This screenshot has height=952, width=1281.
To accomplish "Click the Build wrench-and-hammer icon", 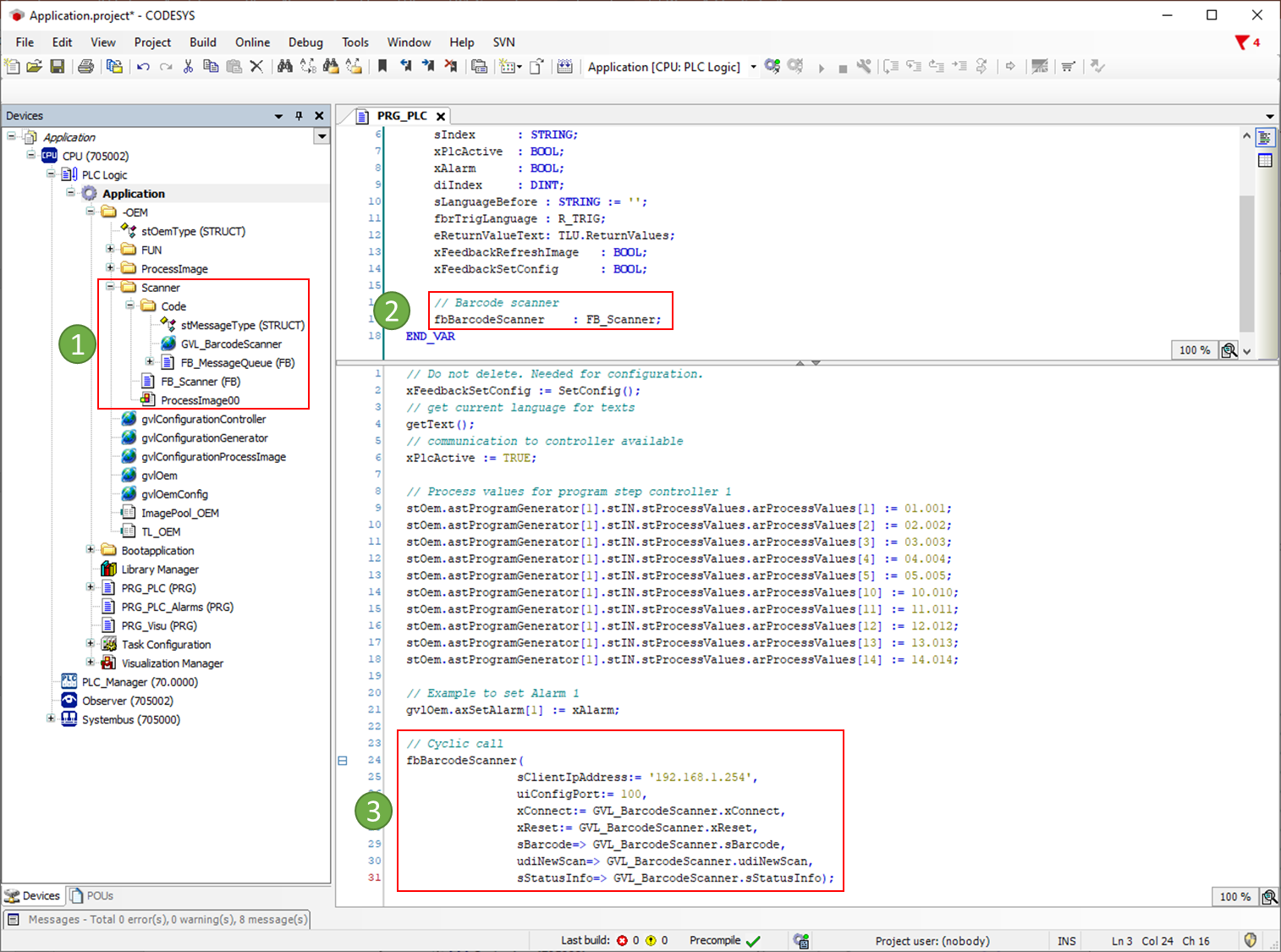I will (x=863, y=66).
